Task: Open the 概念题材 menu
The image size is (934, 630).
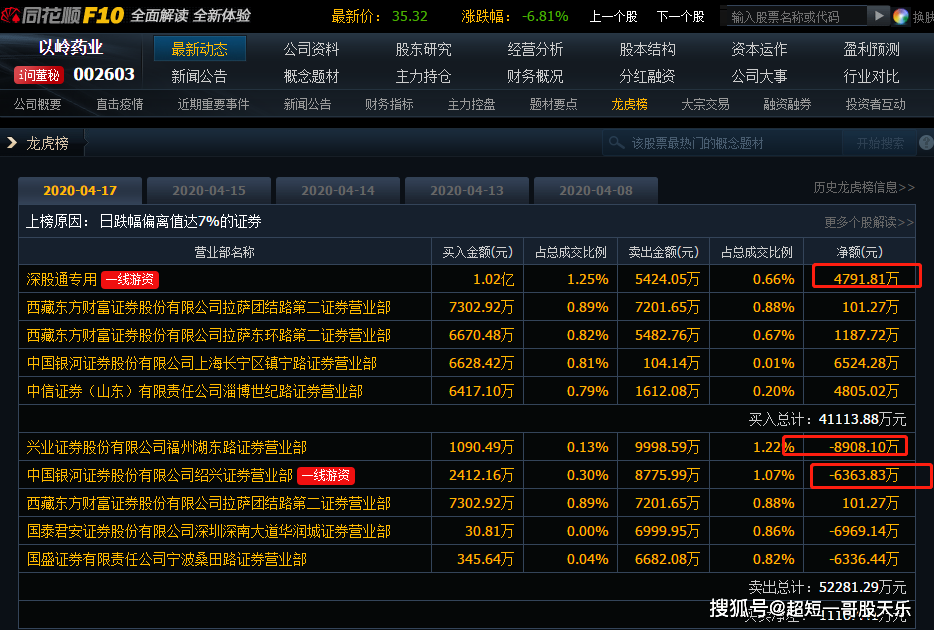Action: (x=312, y=76)
